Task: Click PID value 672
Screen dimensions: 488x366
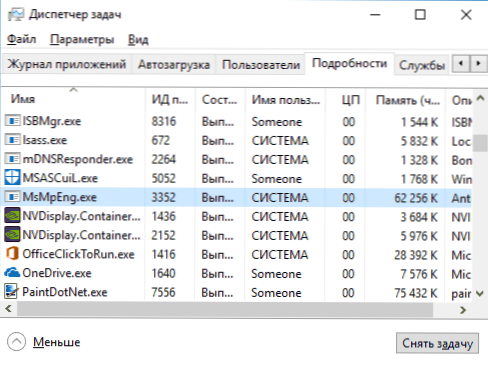Action: [160, 141]
